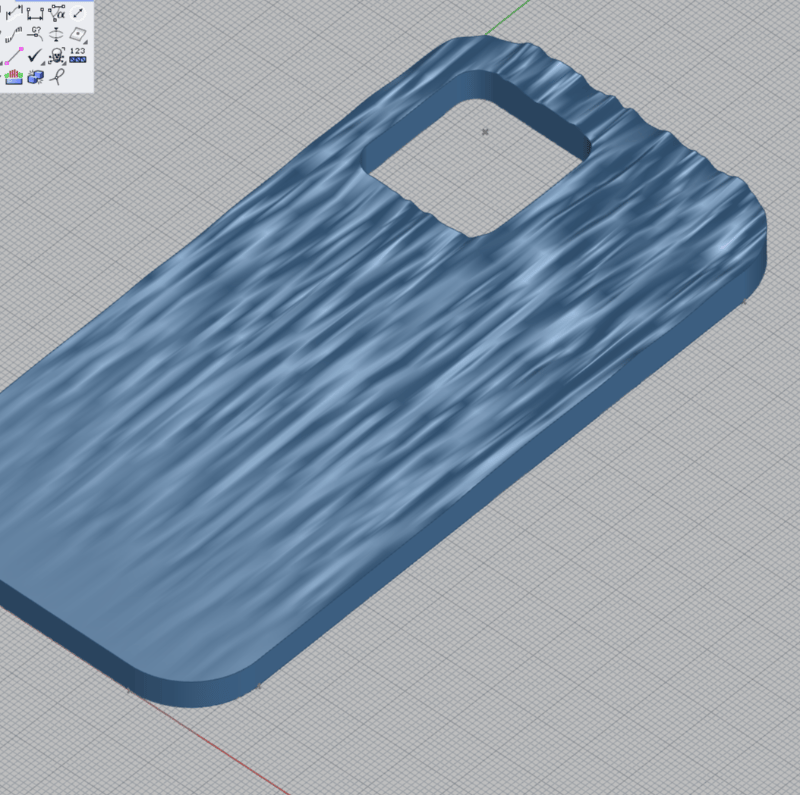Select the looped curve self-intersection icon

click(58, 78)
